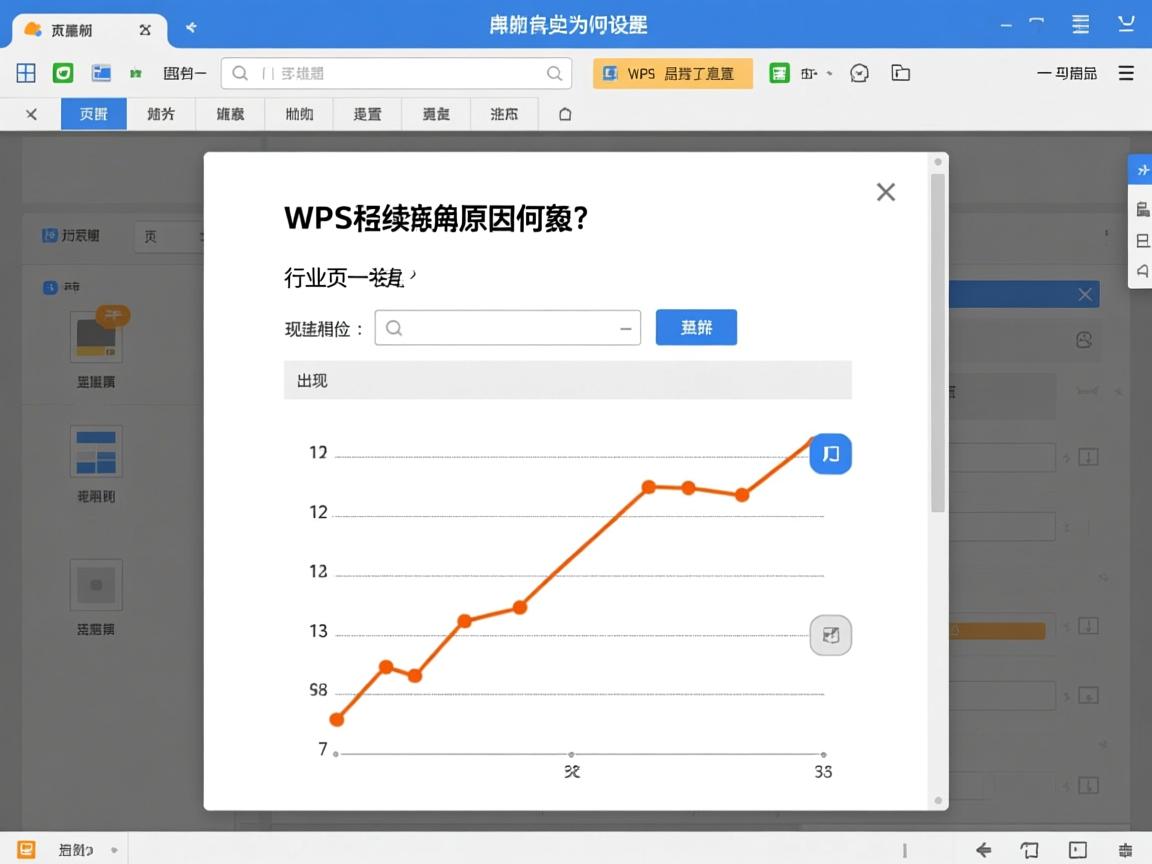This screenshot has width=1152, height=864.
Task: Click the folder icon on the top toolbar
Action: pyautogui.click(x=900, y=73)
